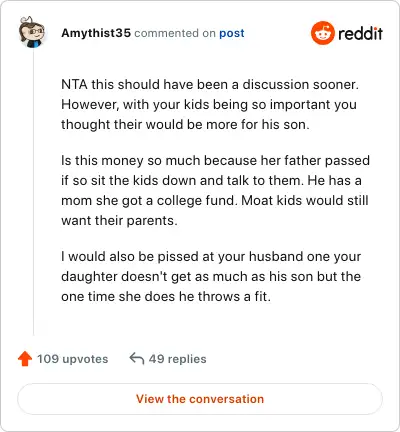Click the line "one time she does he throws"

tap(166, 296)
